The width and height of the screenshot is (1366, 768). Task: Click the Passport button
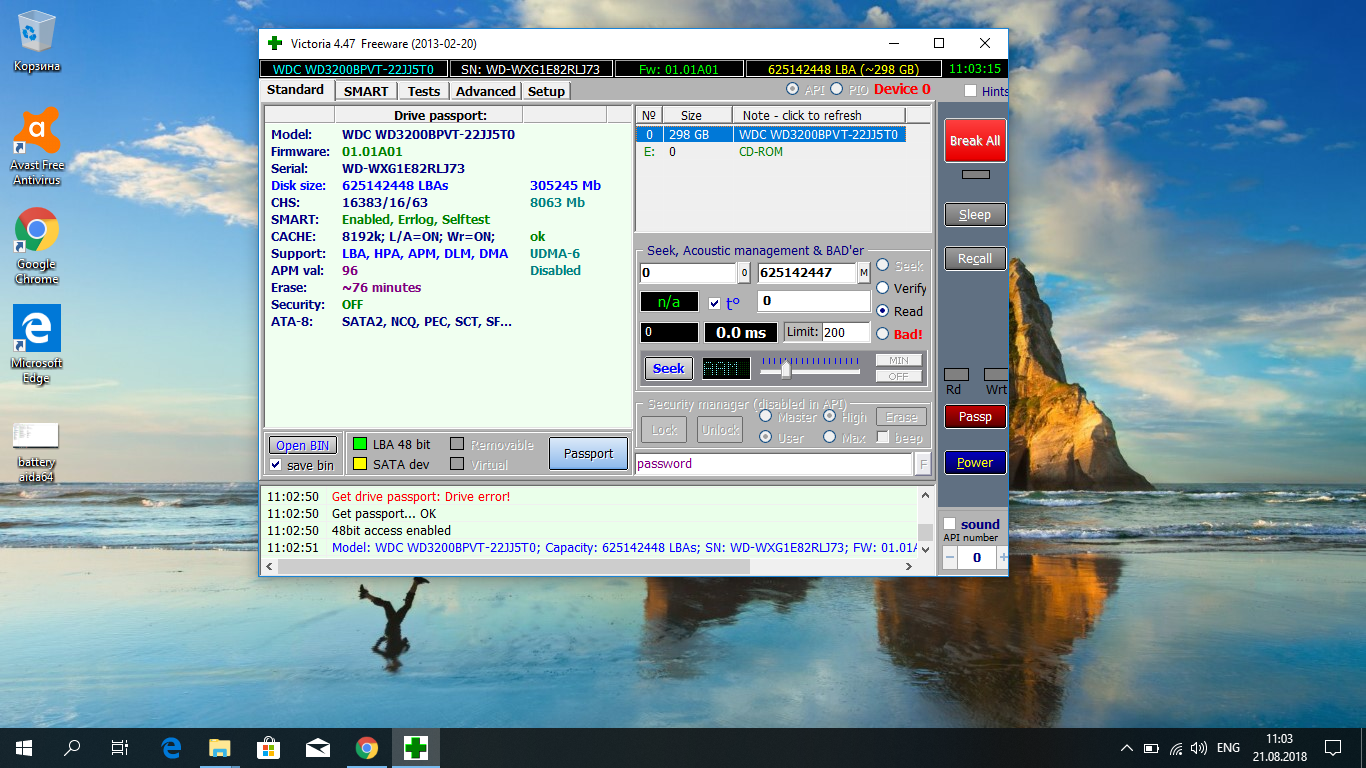point(588,453)
